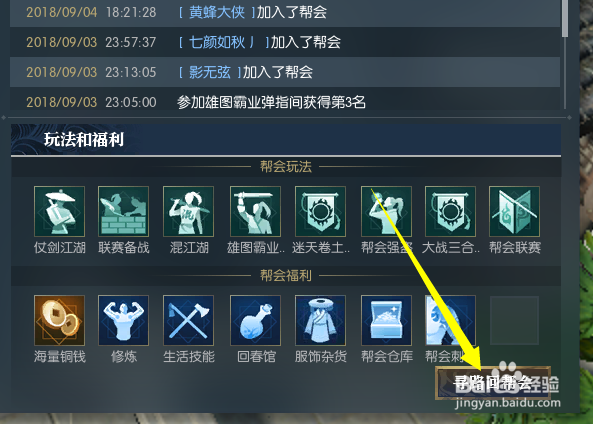Open the 修炼 training icon
The height and width of the screenshot is (424, 593).
123,320
